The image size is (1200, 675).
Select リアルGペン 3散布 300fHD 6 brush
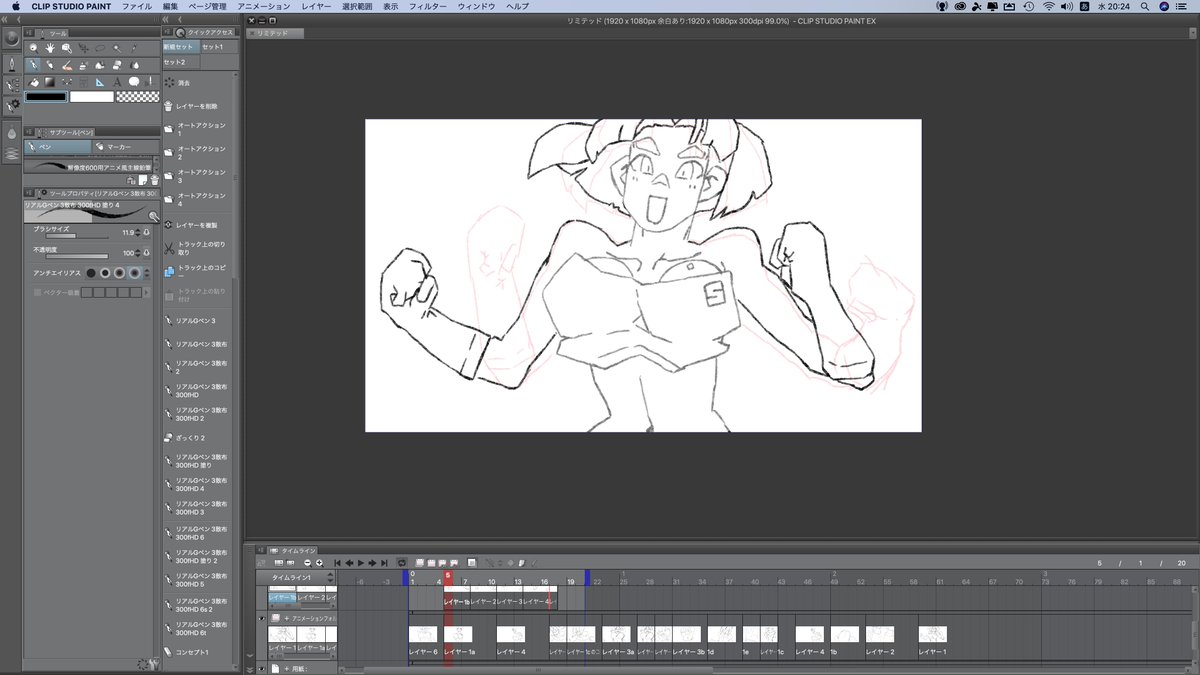click(195, 533)
